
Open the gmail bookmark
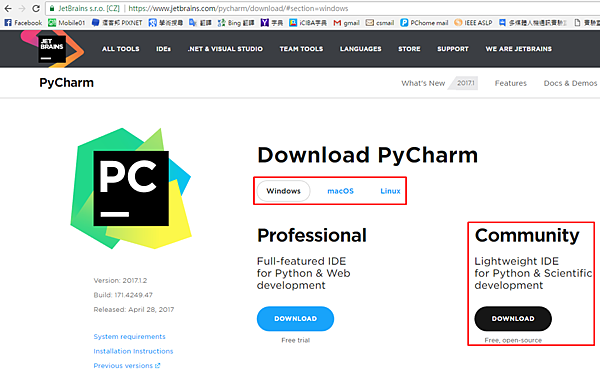coord(347,23)
